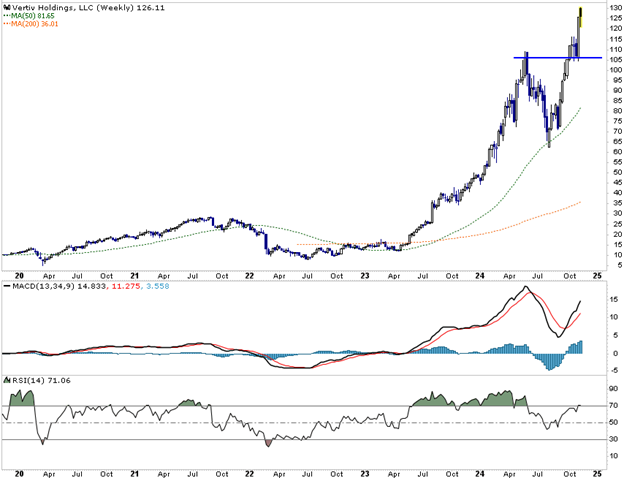Click the 45 price axis label
Viewport: 624px width, 478px height.
(x=616, y=183)
